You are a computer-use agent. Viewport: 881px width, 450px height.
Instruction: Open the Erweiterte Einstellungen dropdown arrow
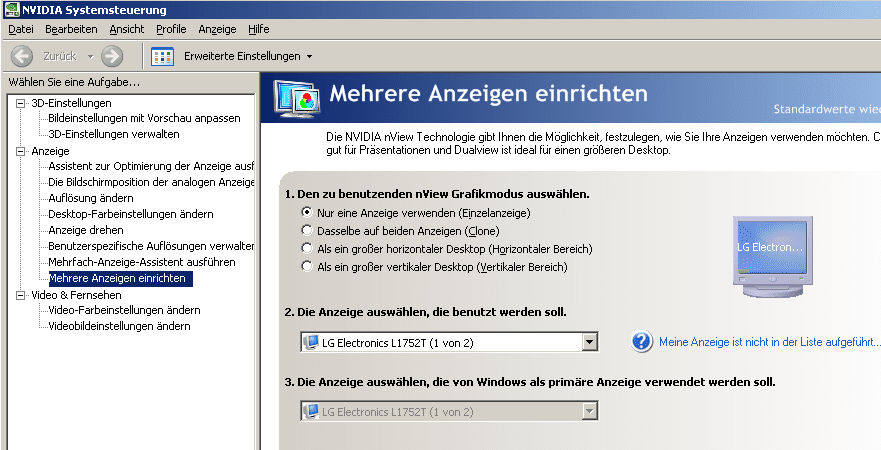pyautogui.click(x=309, y=57)
